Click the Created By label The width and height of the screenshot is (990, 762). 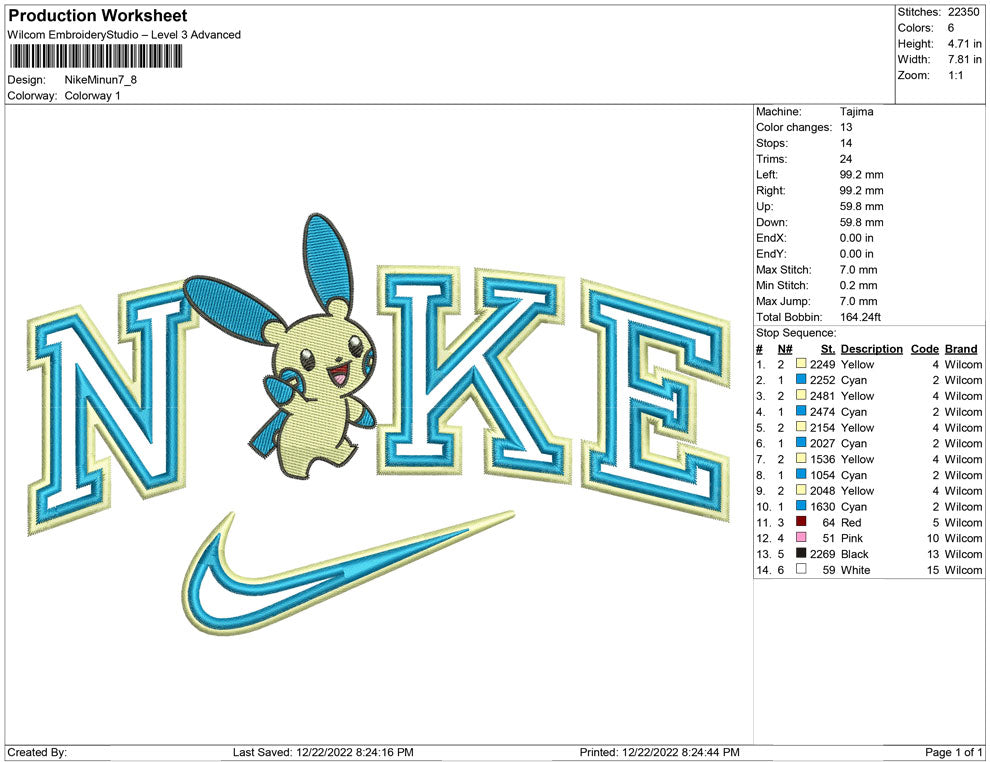pyautogui.click(x=37, y=752)
